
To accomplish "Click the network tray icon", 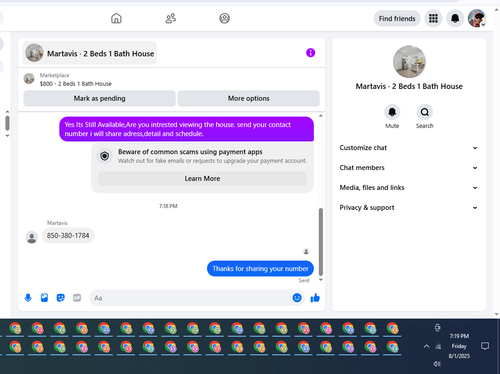I will [x=438, y=347].
